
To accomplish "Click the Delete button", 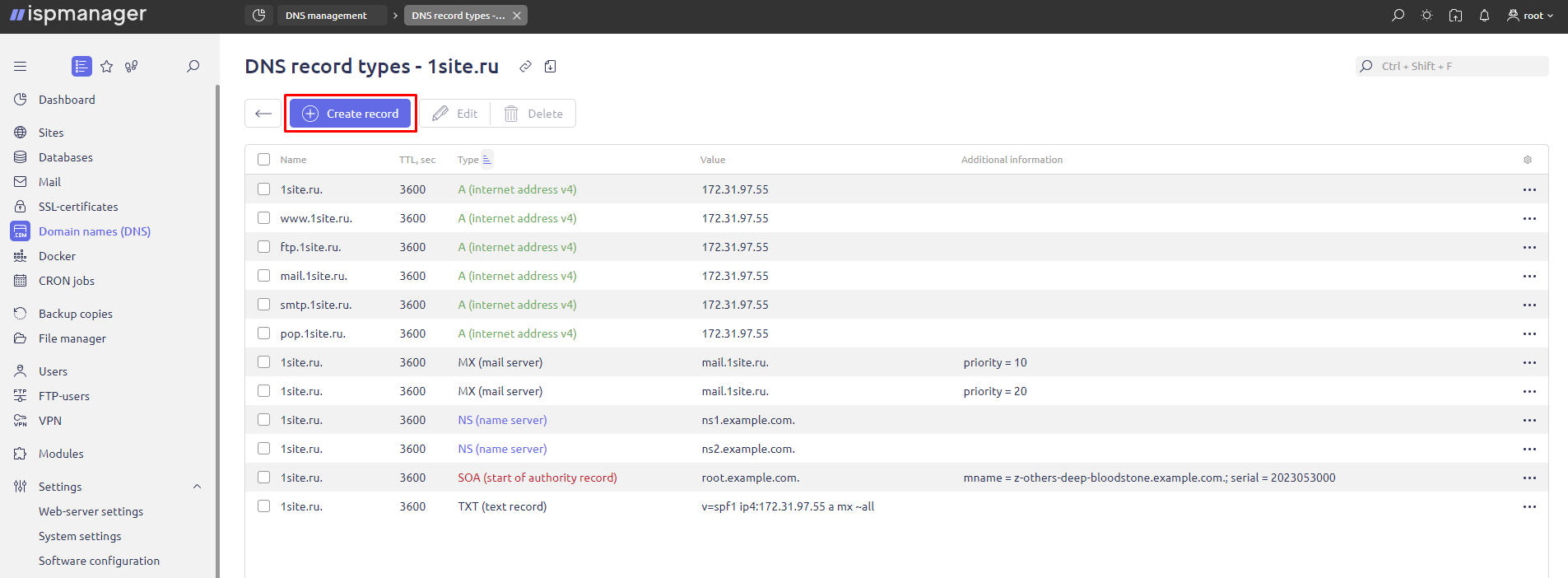I will click(533, 114).
